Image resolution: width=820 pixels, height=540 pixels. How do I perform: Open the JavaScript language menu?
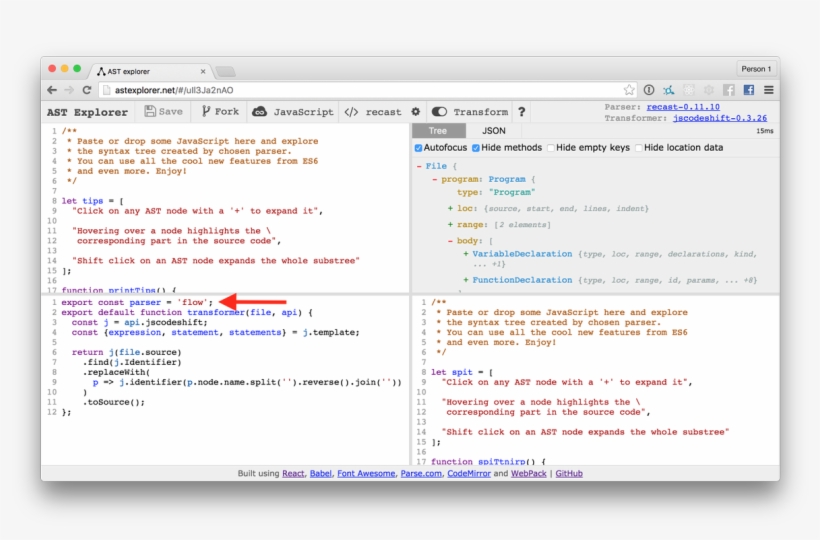click(x=293, y=111)
